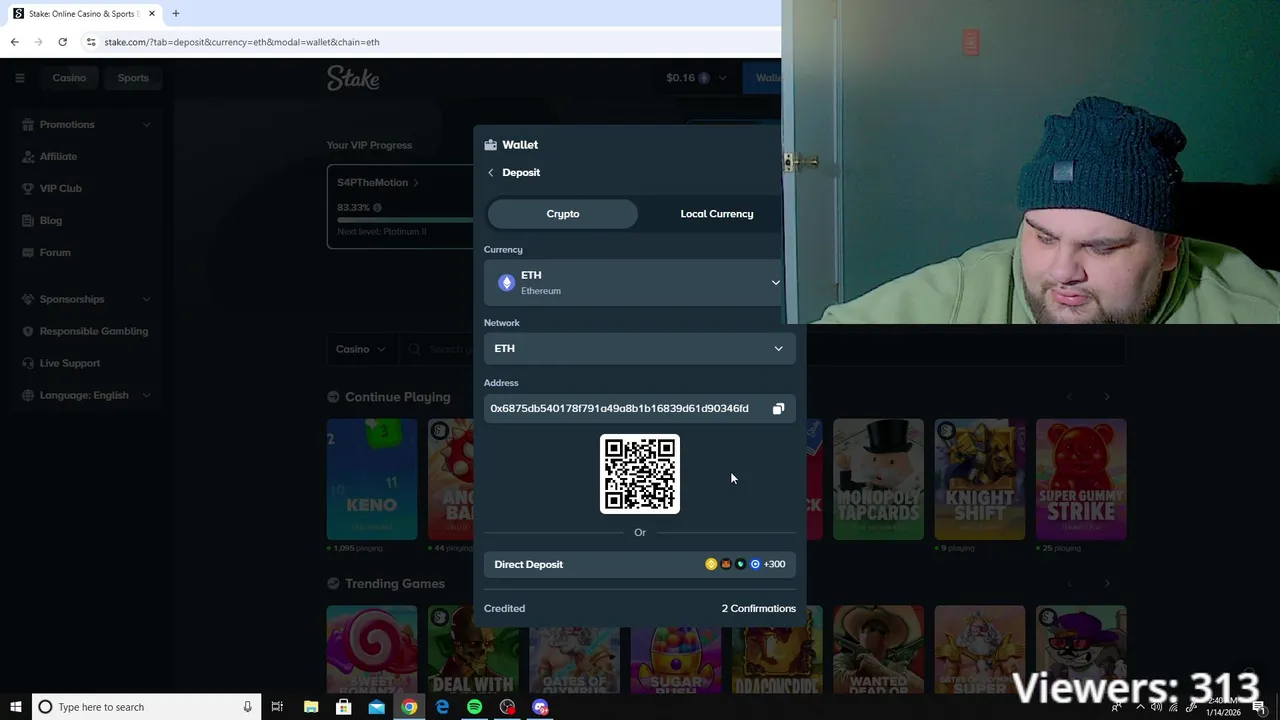The height and width of the screenshot is (720, 1280).
Task: Previous arrow in Continue Playing carousel
Action: (x=1069, y=397)
